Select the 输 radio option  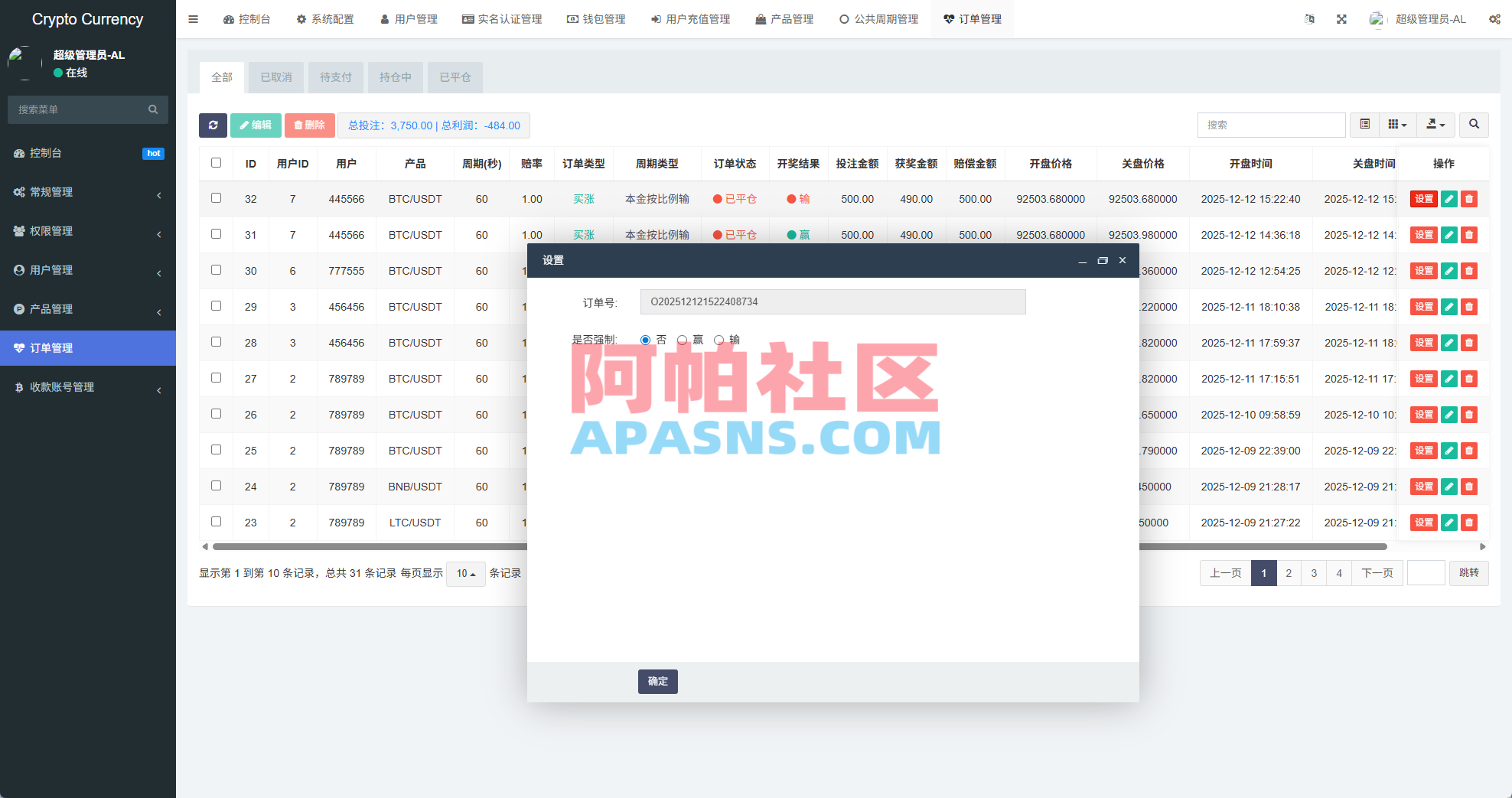pyautogui.click(x=719, y=340)
